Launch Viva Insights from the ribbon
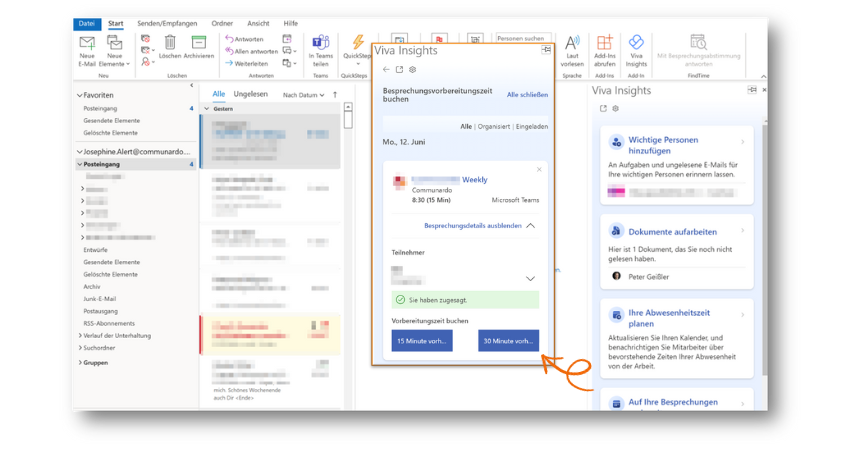Screen dimensions: 850x450 tap(636, 51)
